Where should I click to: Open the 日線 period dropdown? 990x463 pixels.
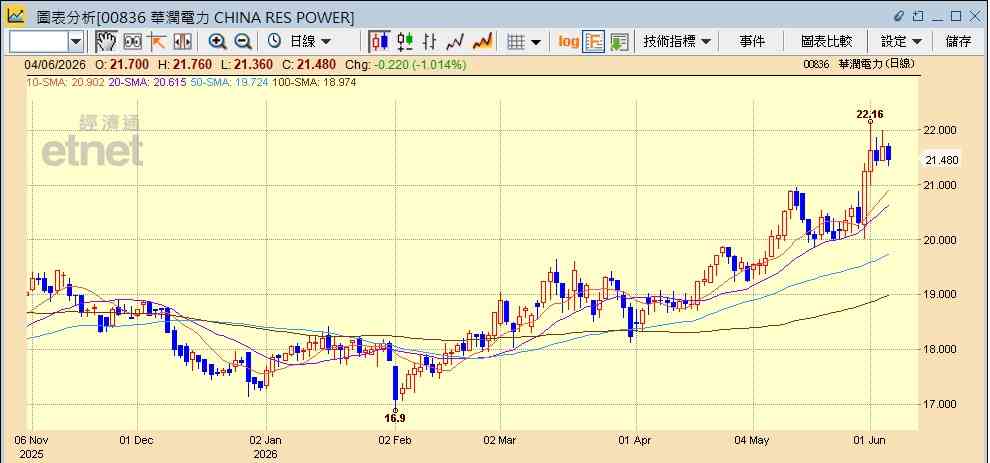[x=301, y=42]
